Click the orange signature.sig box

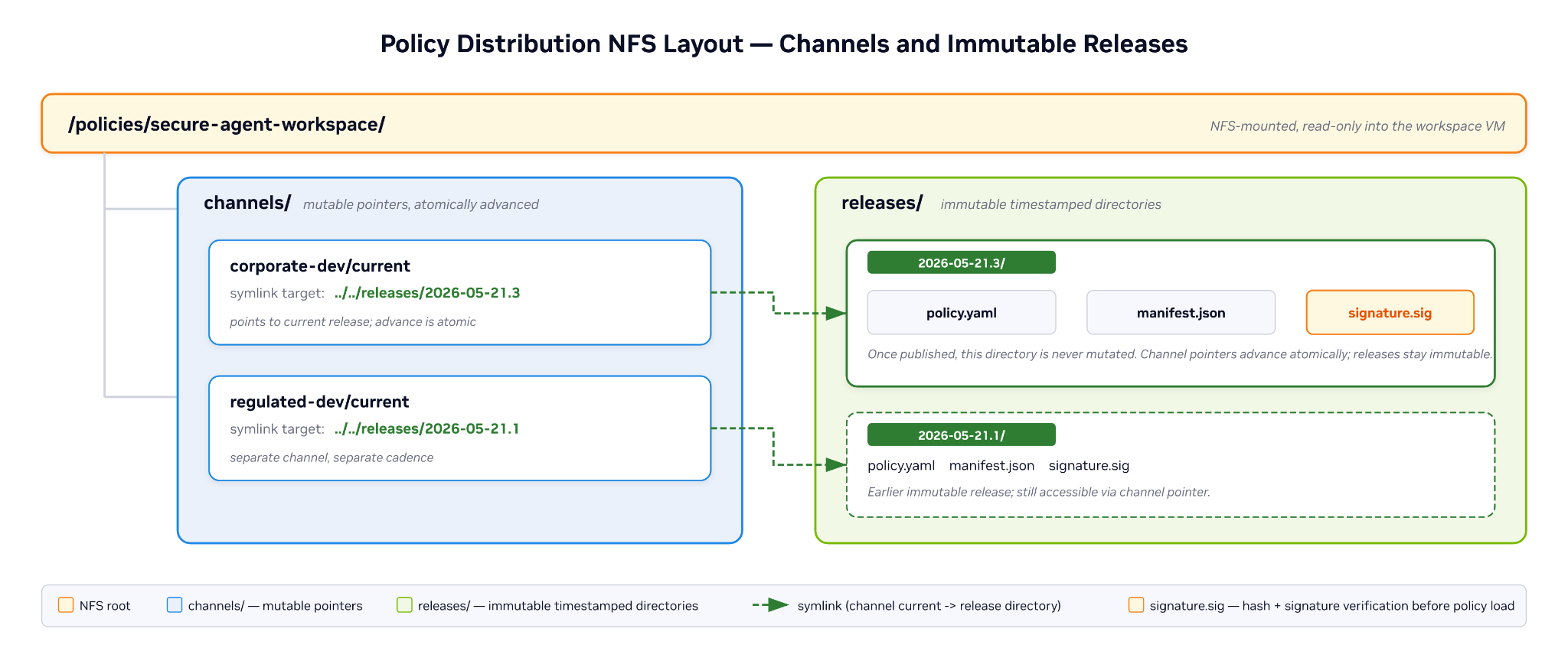[1390, 312]
